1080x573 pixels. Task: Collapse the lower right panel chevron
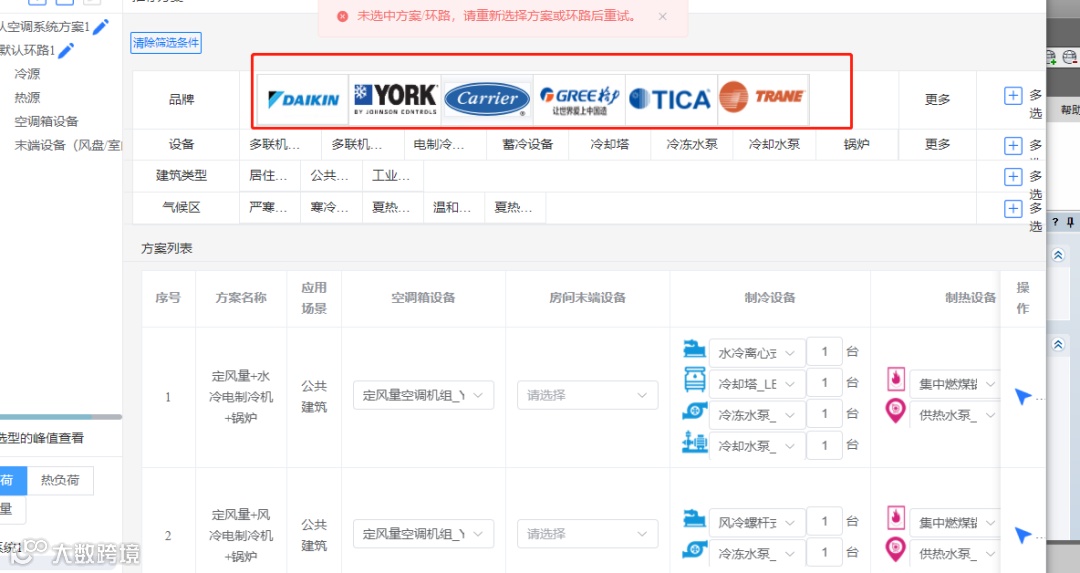(1059, 344)
